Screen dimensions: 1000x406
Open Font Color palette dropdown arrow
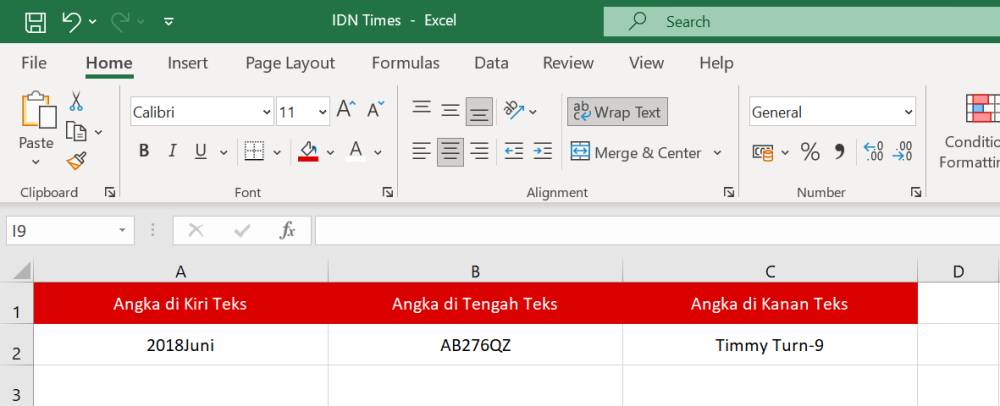[x=378, y=152]
